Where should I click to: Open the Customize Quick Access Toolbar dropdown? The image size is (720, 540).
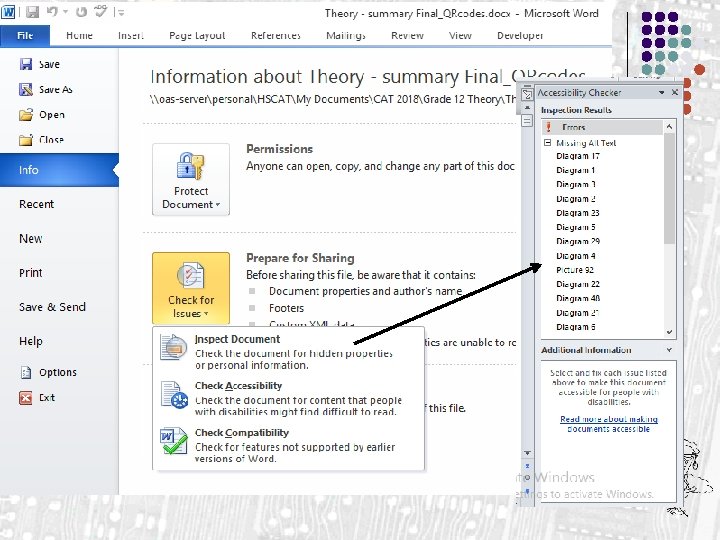tap(121, 13)
